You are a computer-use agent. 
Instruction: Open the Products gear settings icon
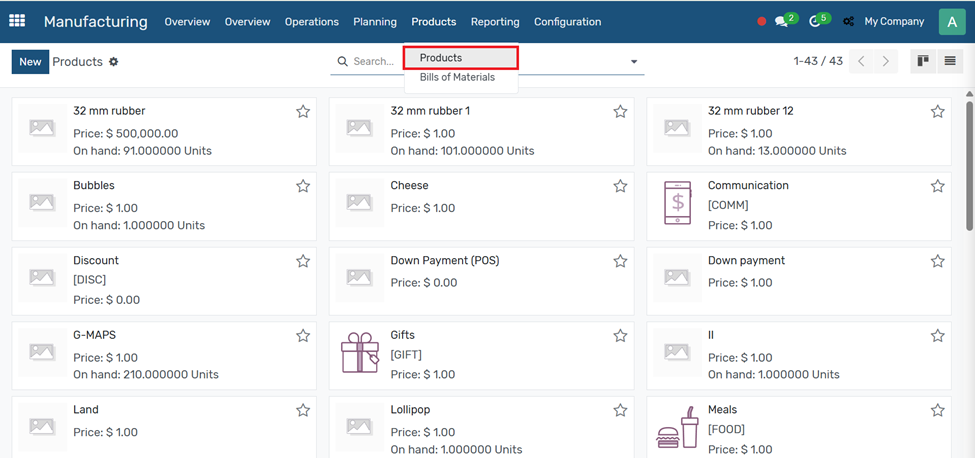point(114,62)
